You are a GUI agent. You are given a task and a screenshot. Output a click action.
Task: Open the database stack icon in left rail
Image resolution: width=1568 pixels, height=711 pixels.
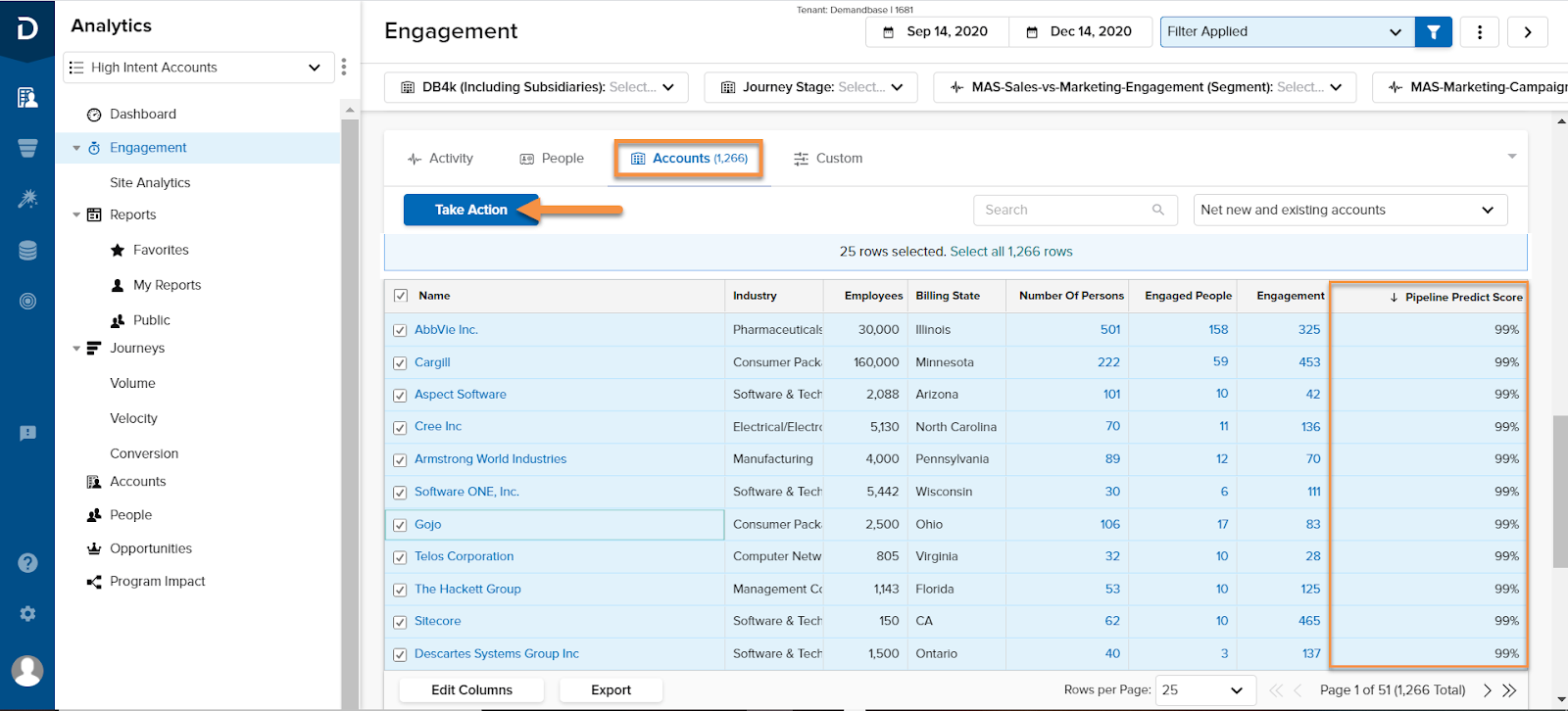coord(27,251)
